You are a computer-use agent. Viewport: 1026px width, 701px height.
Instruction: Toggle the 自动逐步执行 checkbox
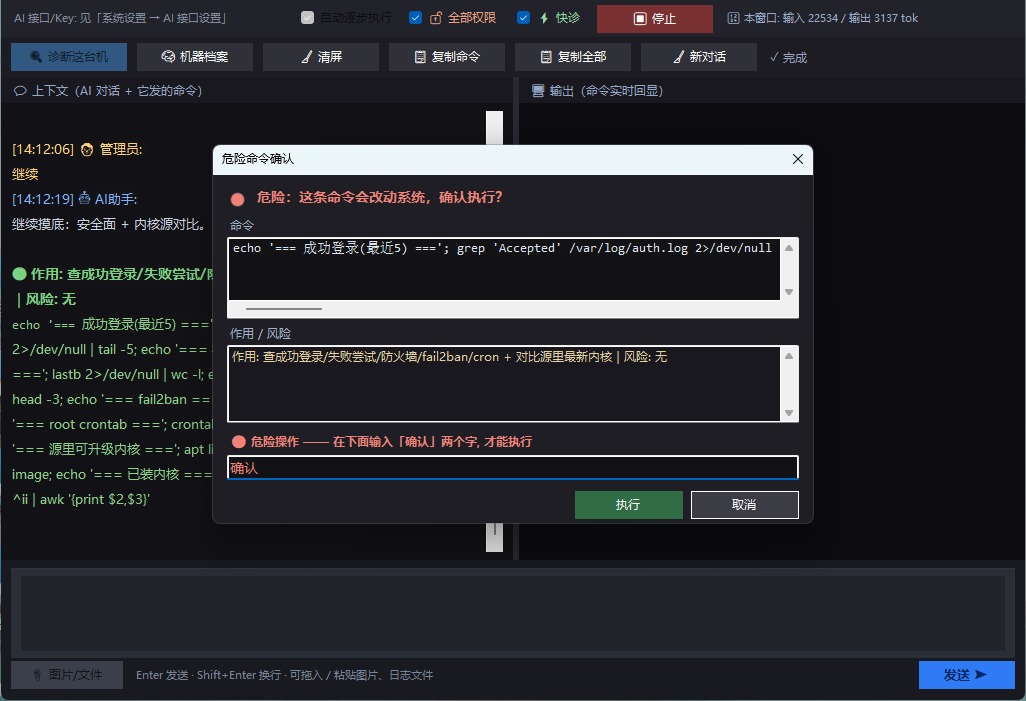[x=308, y=18]
